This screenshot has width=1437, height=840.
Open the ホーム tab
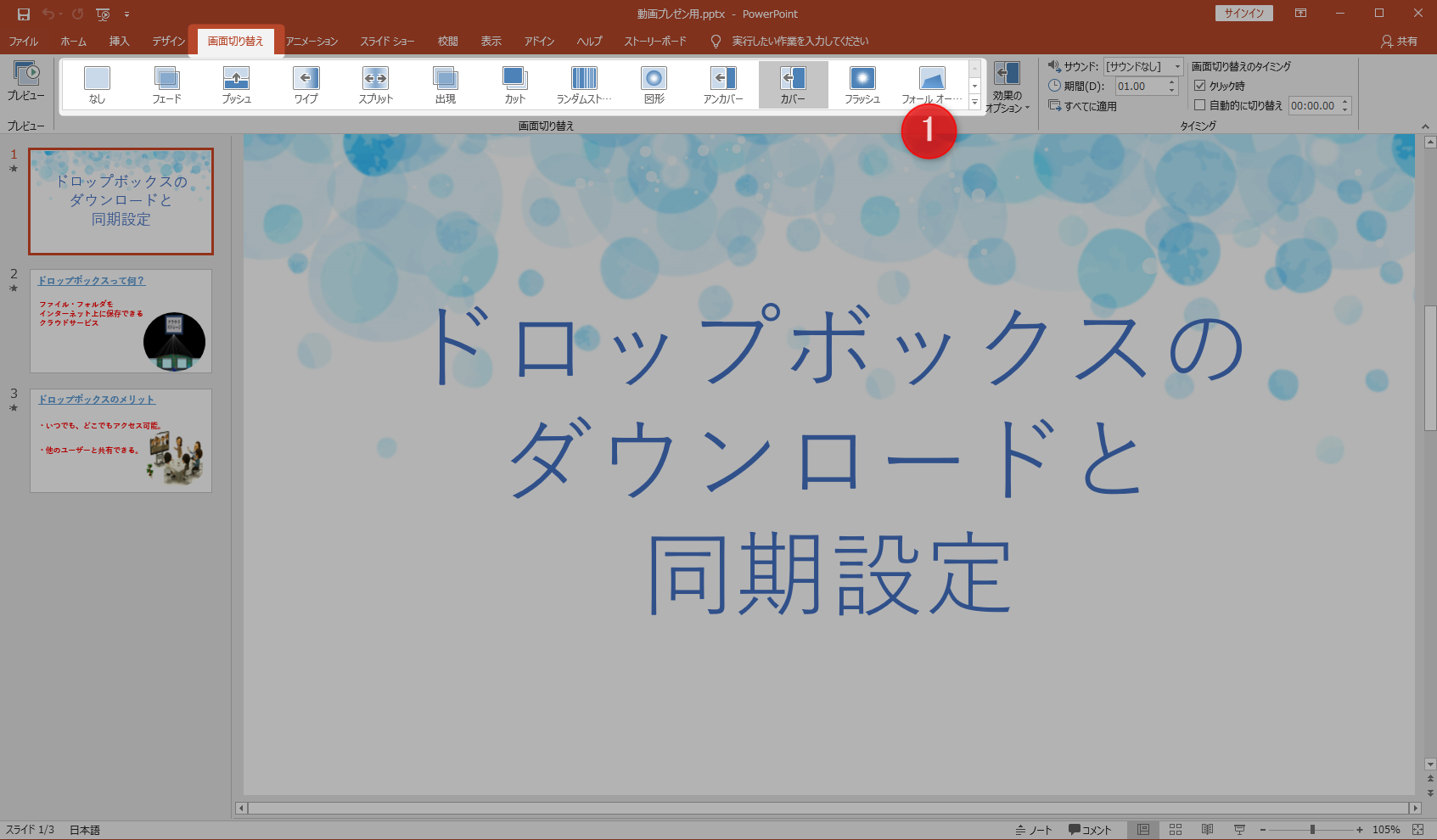pos(74,41)
